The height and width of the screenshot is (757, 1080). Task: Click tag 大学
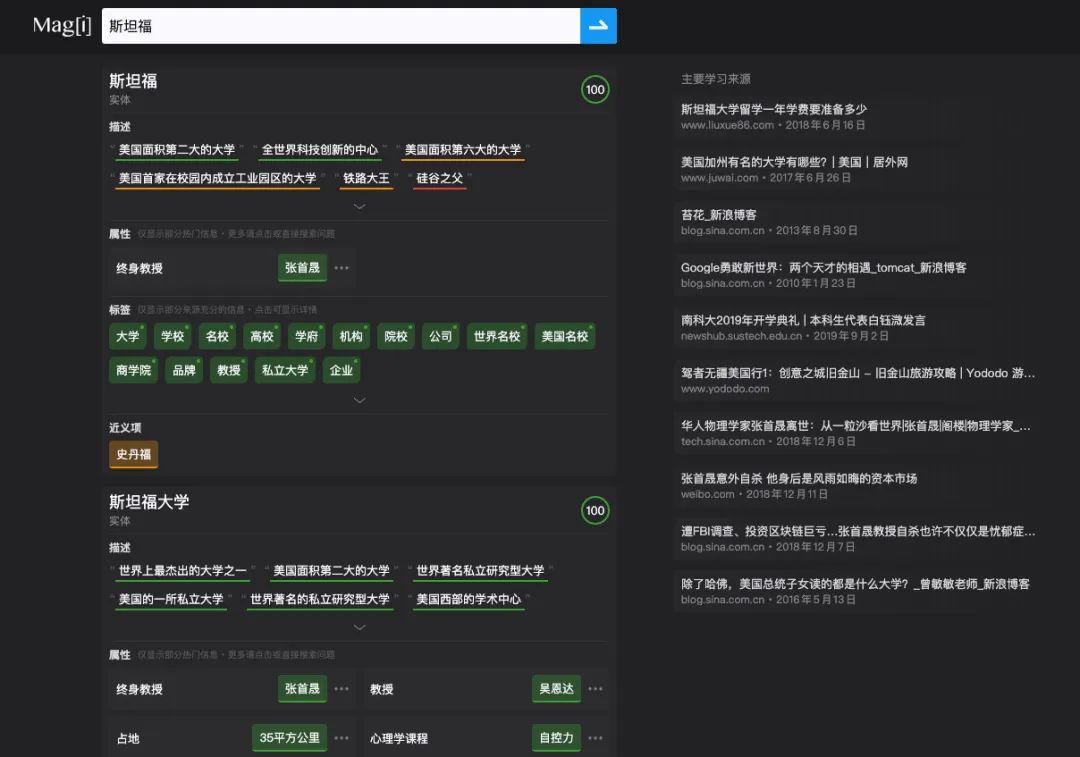coord(127,336)
